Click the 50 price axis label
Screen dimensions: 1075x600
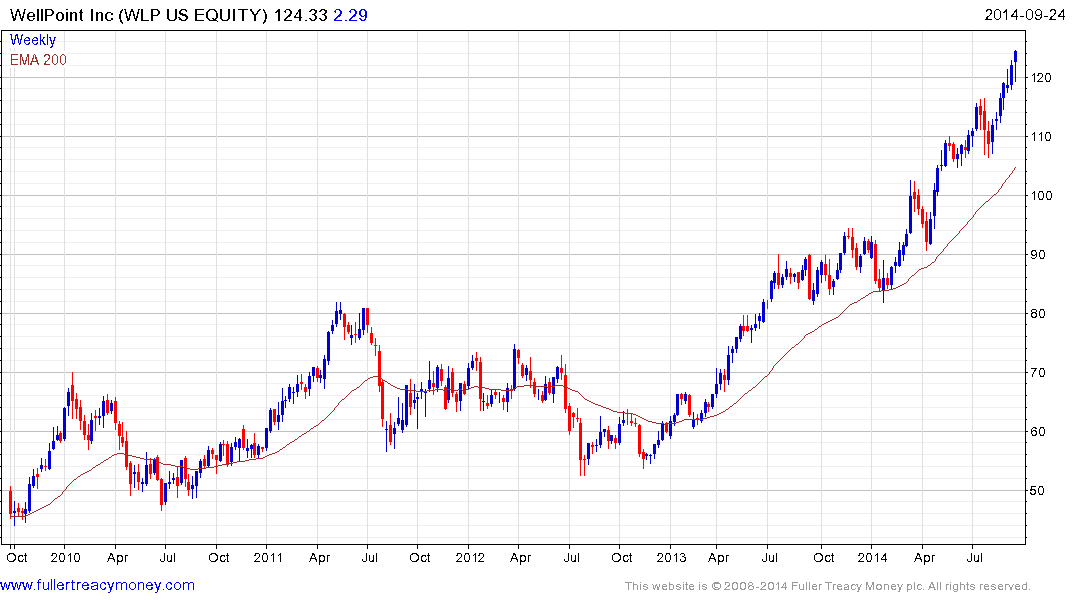tap(1038, 490)
